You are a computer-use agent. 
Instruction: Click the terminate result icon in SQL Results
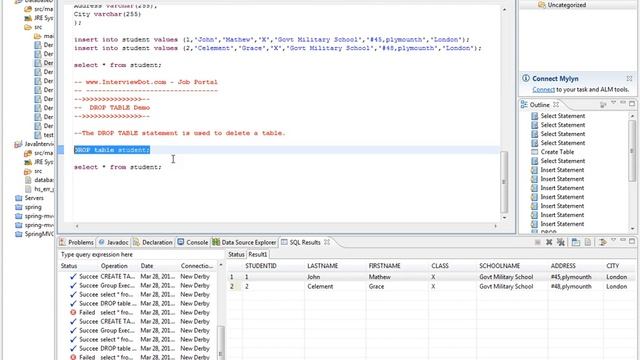(538, 242)
